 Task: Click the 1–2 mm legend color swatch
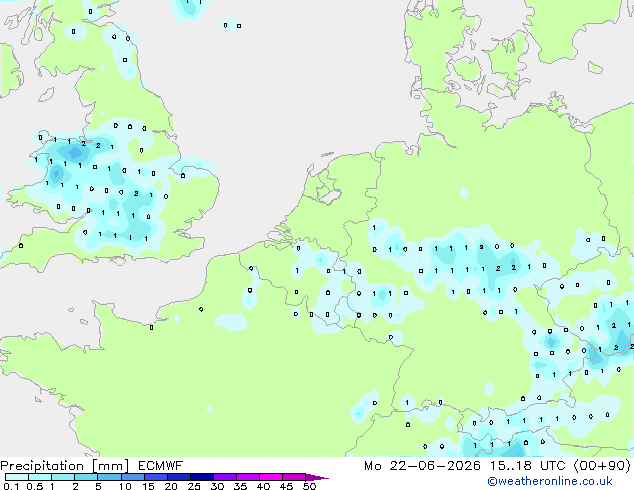[63, 477]
